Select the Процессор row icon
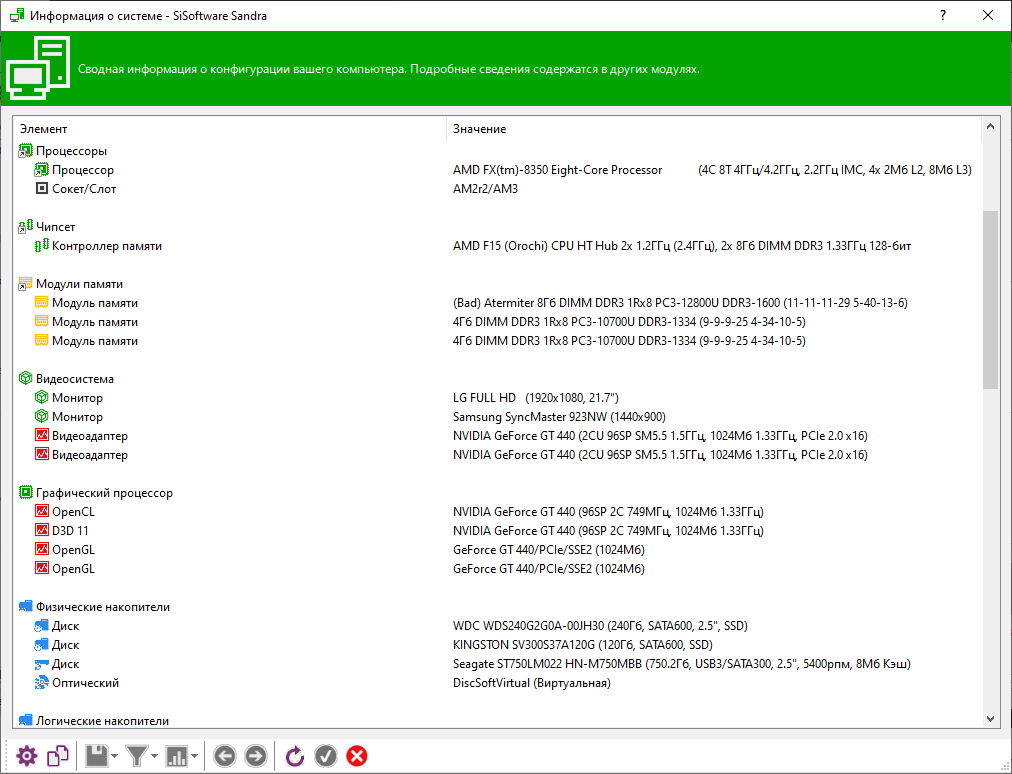The width and height of the screenshot is (1012, 774). coord(41,170)
